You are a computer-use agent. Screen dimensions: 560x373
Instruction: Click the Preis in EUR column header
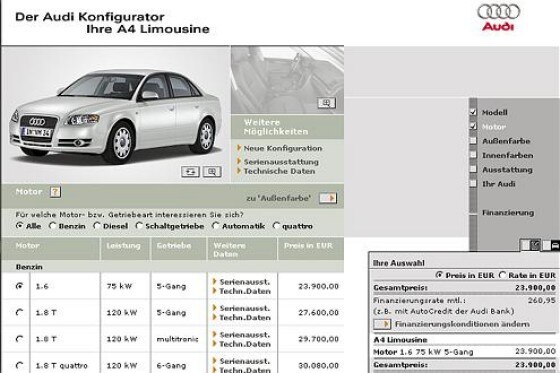pos(308,246)
